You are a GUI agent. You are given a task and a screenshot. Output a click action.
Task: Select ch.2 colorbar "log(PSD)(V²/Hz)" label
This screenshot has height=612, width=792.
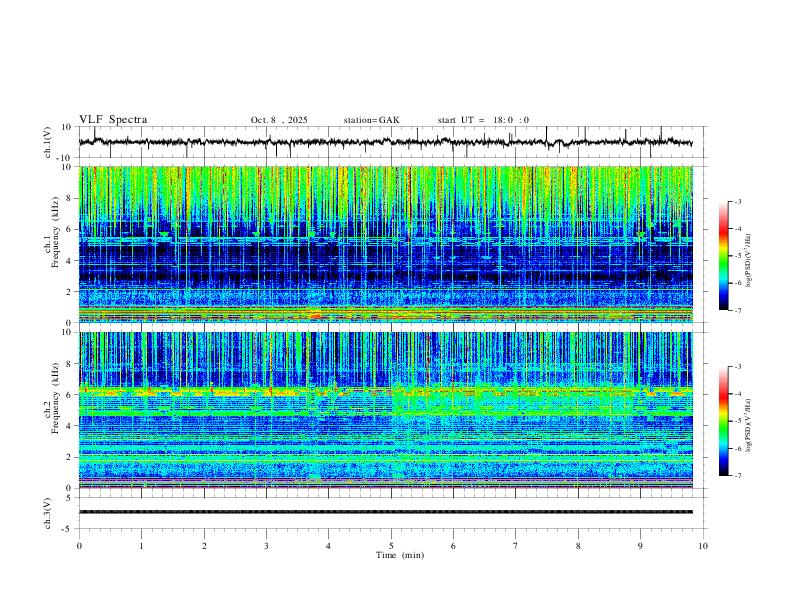[x=749, y=425]
